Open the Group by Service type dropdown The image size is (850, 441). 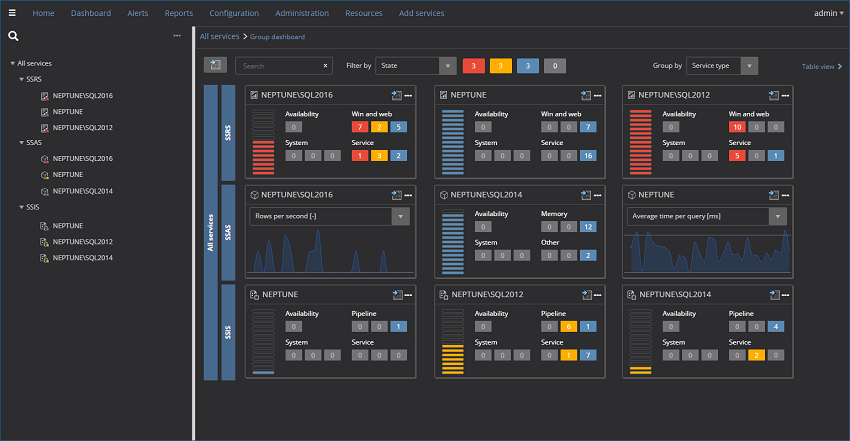722,66
